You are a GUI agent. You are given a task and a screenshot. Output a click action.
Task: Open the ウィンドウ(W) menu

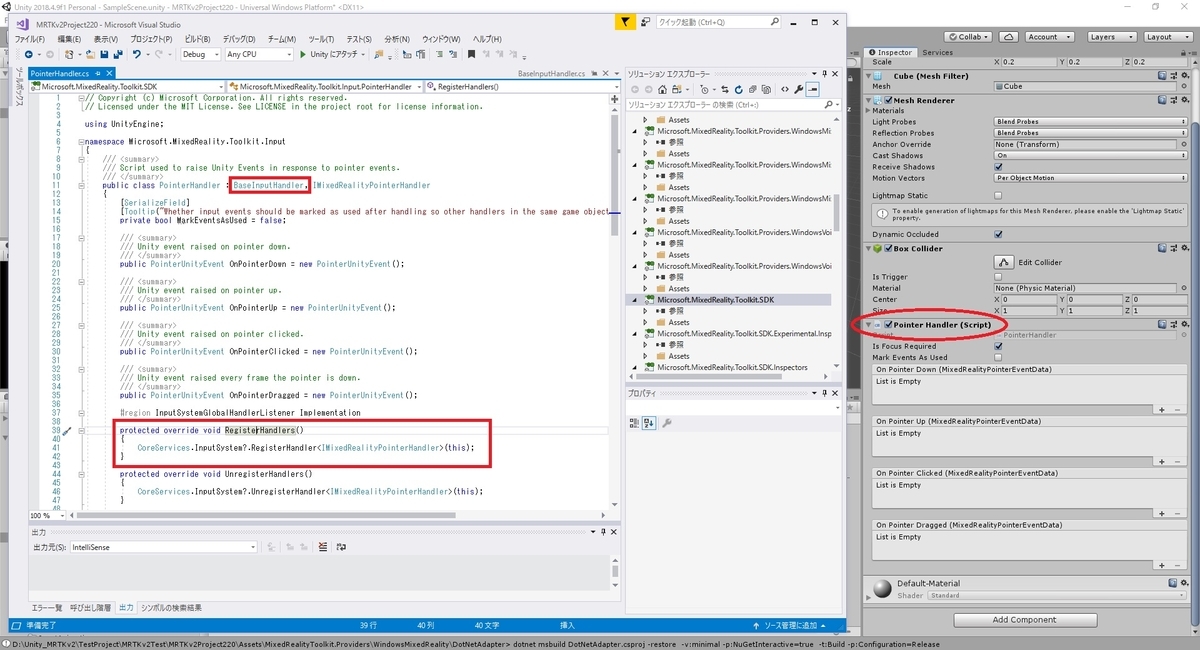click(x=442, y=38)
